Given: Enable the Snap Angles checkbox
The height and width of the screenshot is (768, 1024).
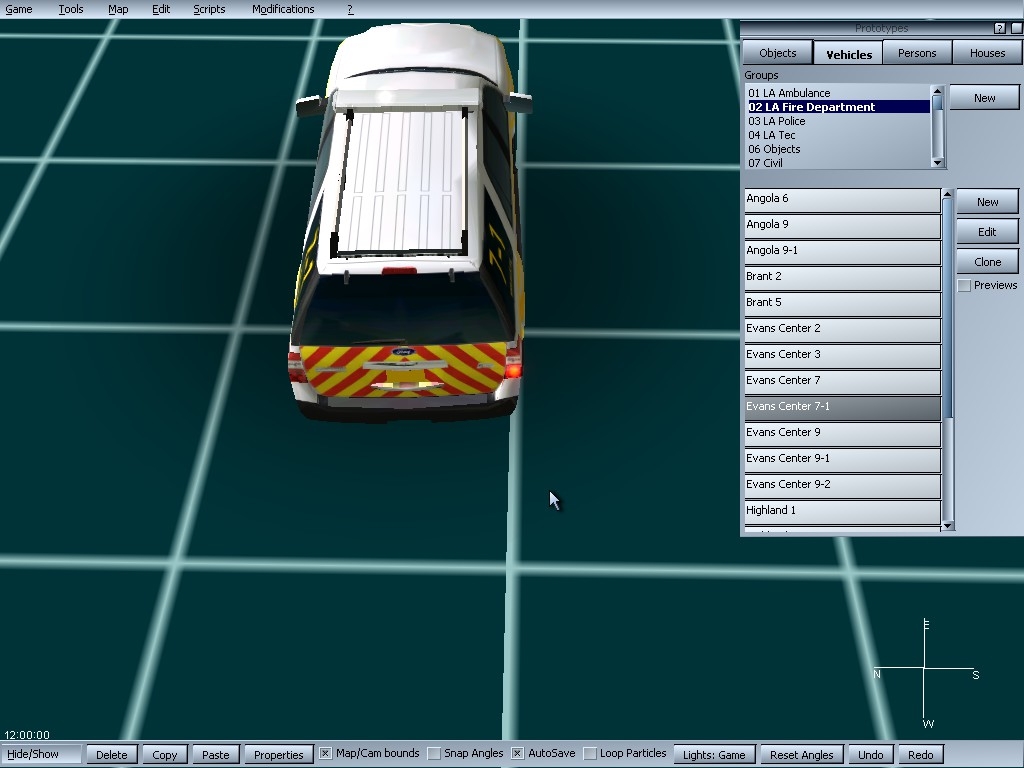Looking at the screenshot, I should tap(434, 754).
